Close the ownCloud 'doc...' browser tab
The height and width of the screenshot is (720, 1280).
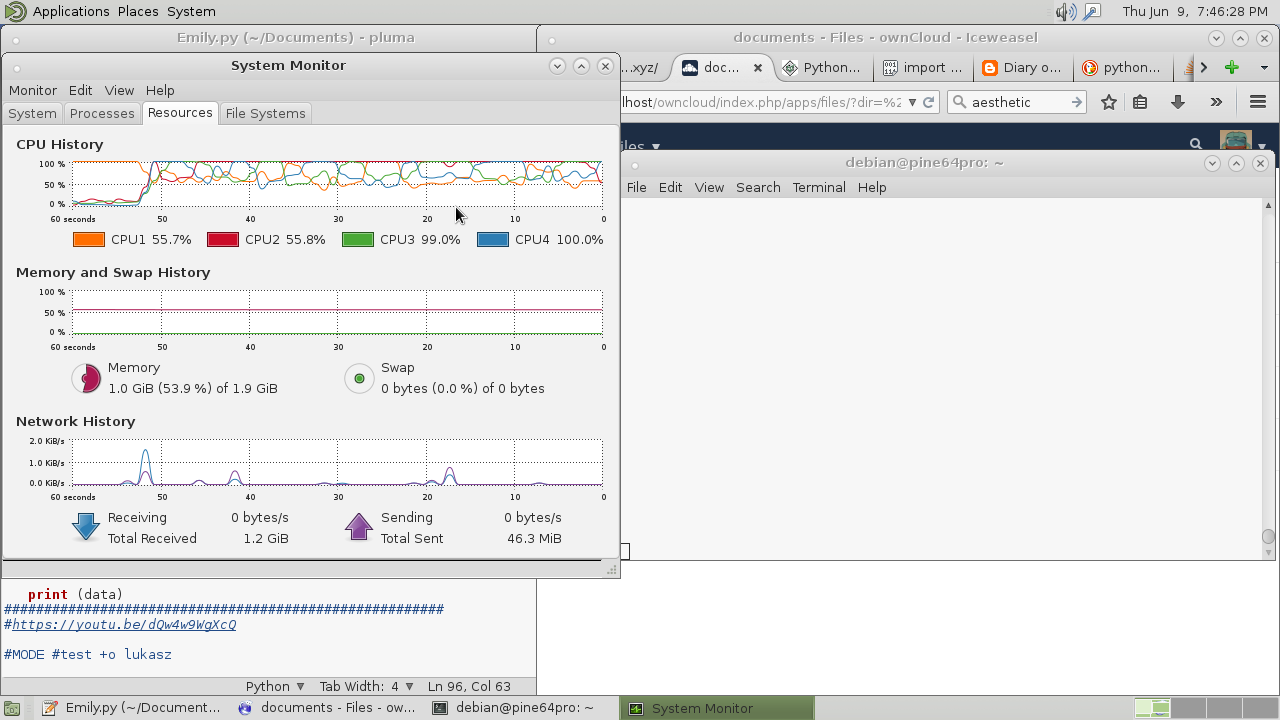coord(758,68)
